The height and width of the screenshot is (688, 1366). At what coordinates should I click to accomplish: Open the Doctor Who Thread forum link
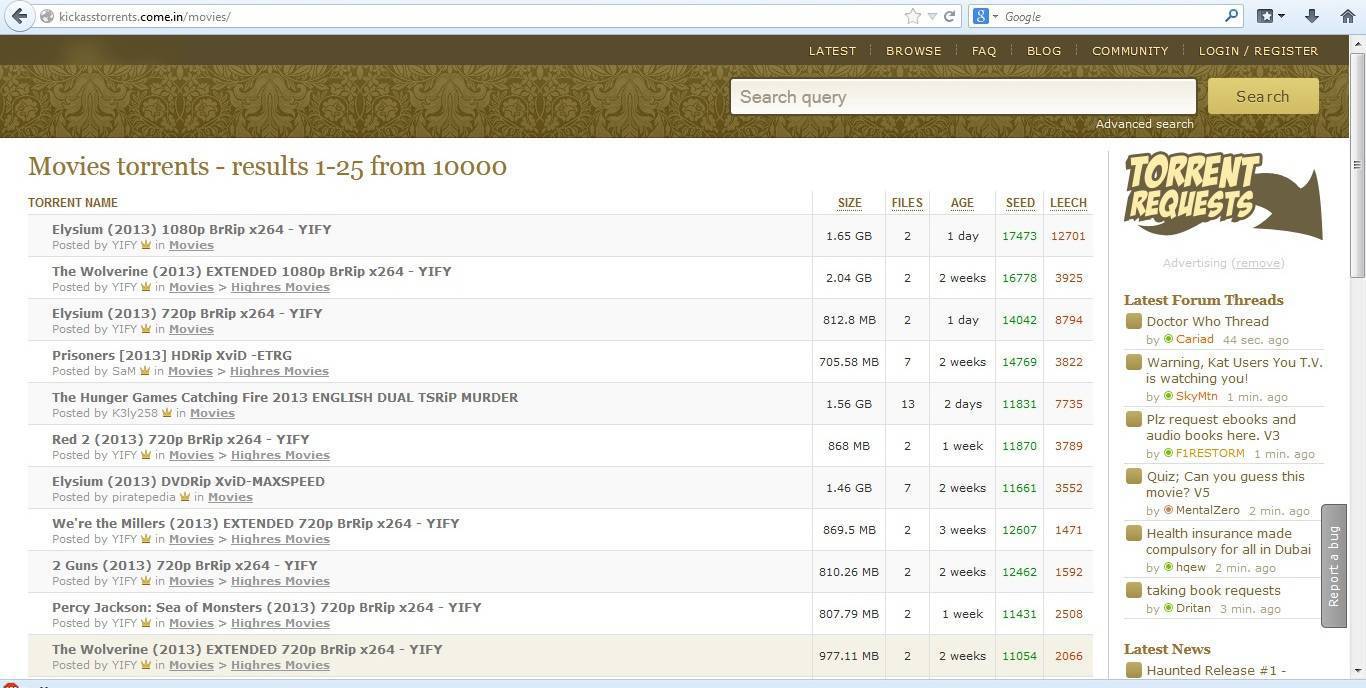1207,321
